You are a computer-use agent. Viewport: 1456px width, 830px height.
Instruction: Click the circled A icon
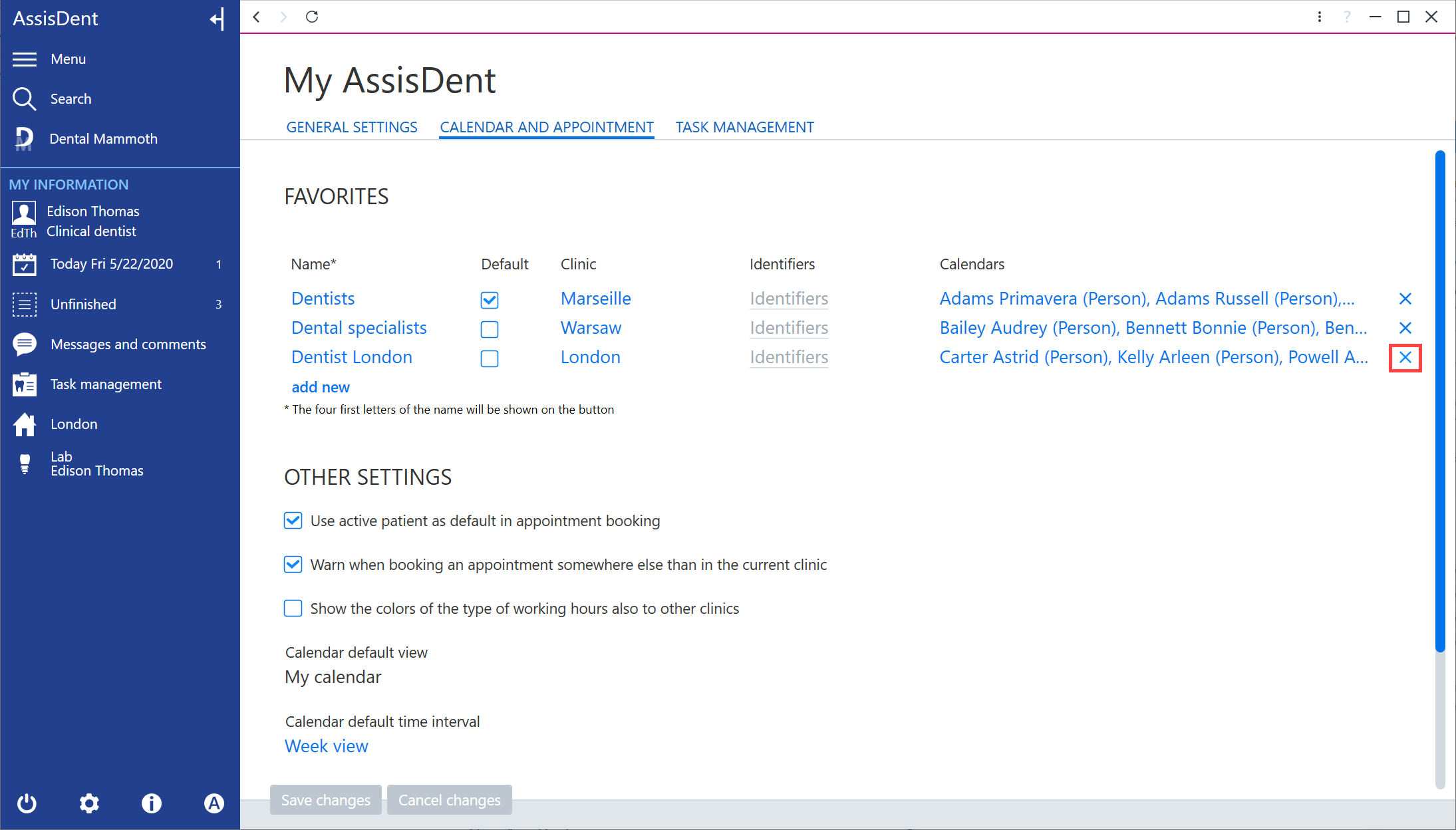(x=214, y=803)
